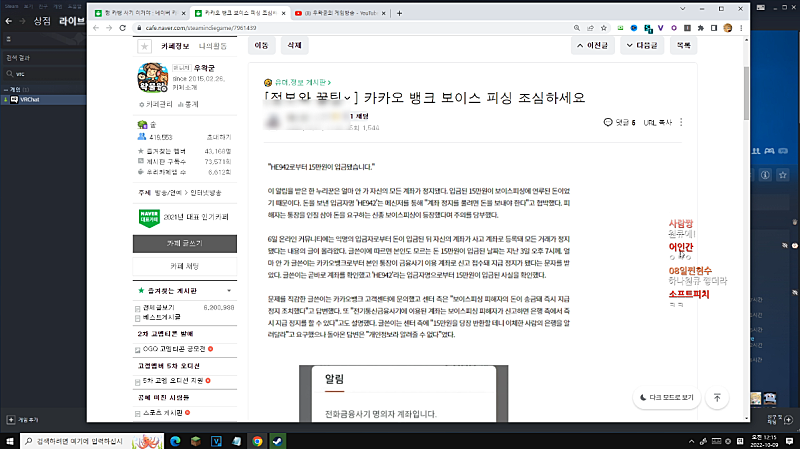
Task: Star the cafe as favorite
Action: click(x=144, y=46)
